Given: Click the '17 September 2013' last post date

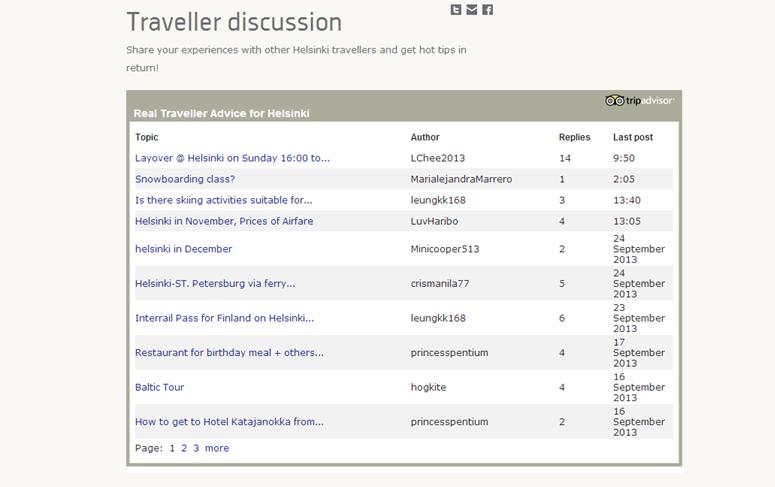Looking at the screenshot, I should [639, 353].
